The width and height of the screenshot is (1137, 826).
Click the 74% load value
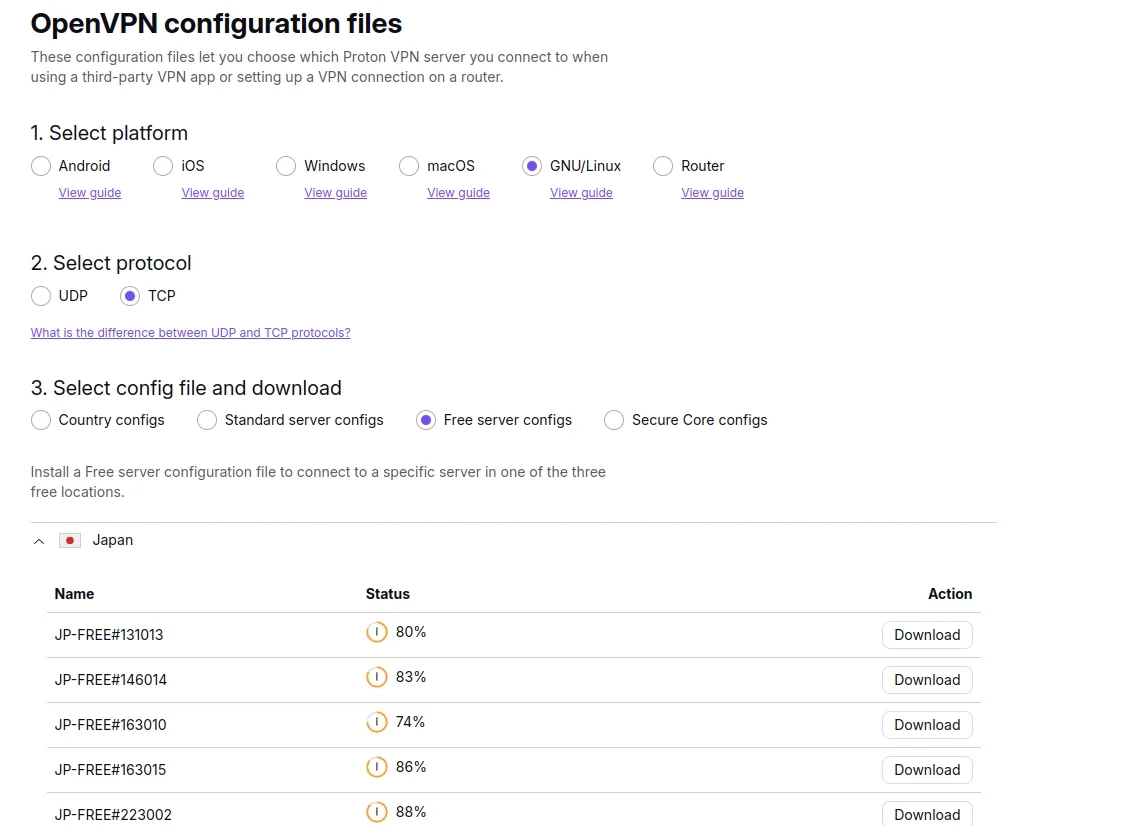pyautogui.click(x=410, y=722)
